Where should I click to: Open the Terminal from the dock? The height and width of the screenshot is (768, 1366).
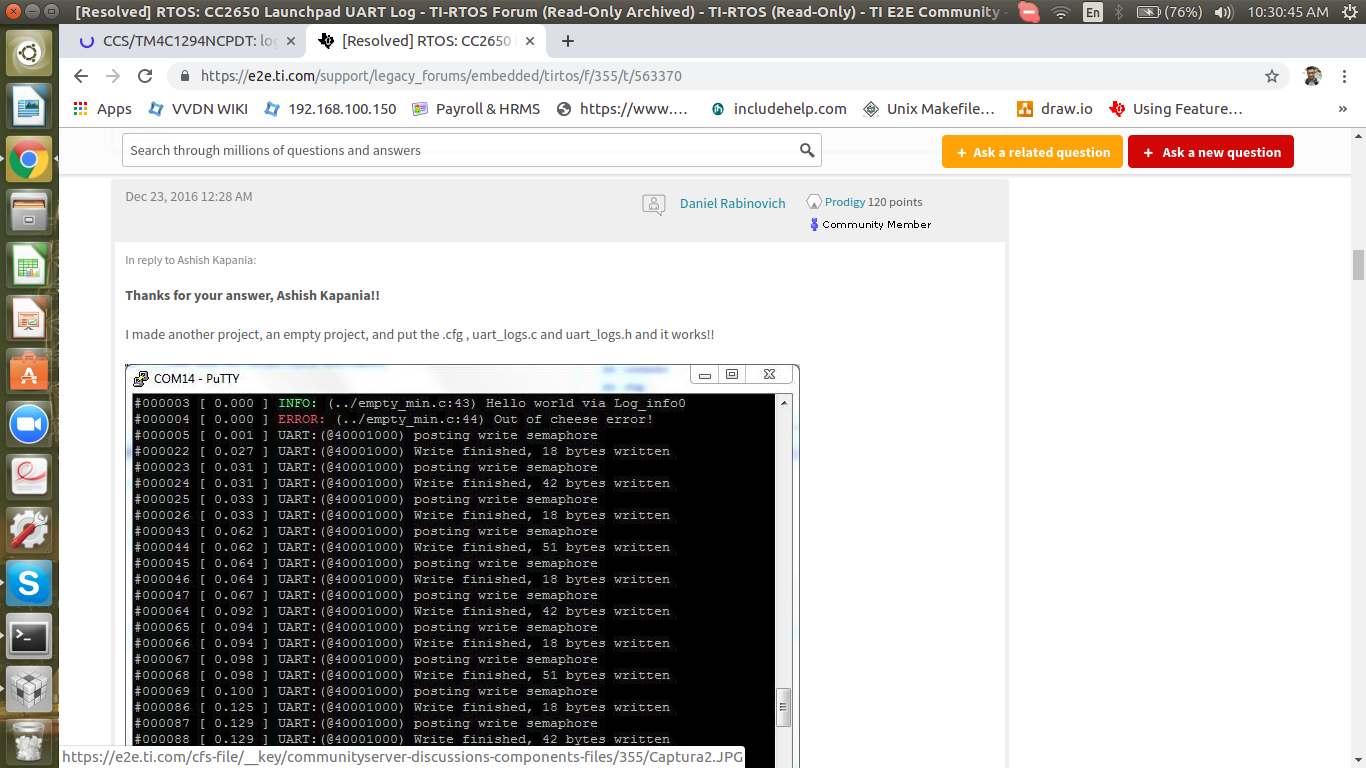pos(29,636)
